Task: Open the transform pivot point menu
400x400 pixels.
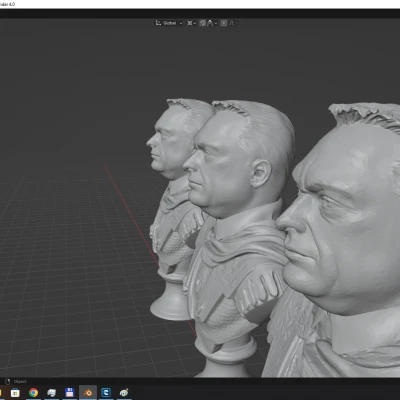Action: tap(191, 23)
